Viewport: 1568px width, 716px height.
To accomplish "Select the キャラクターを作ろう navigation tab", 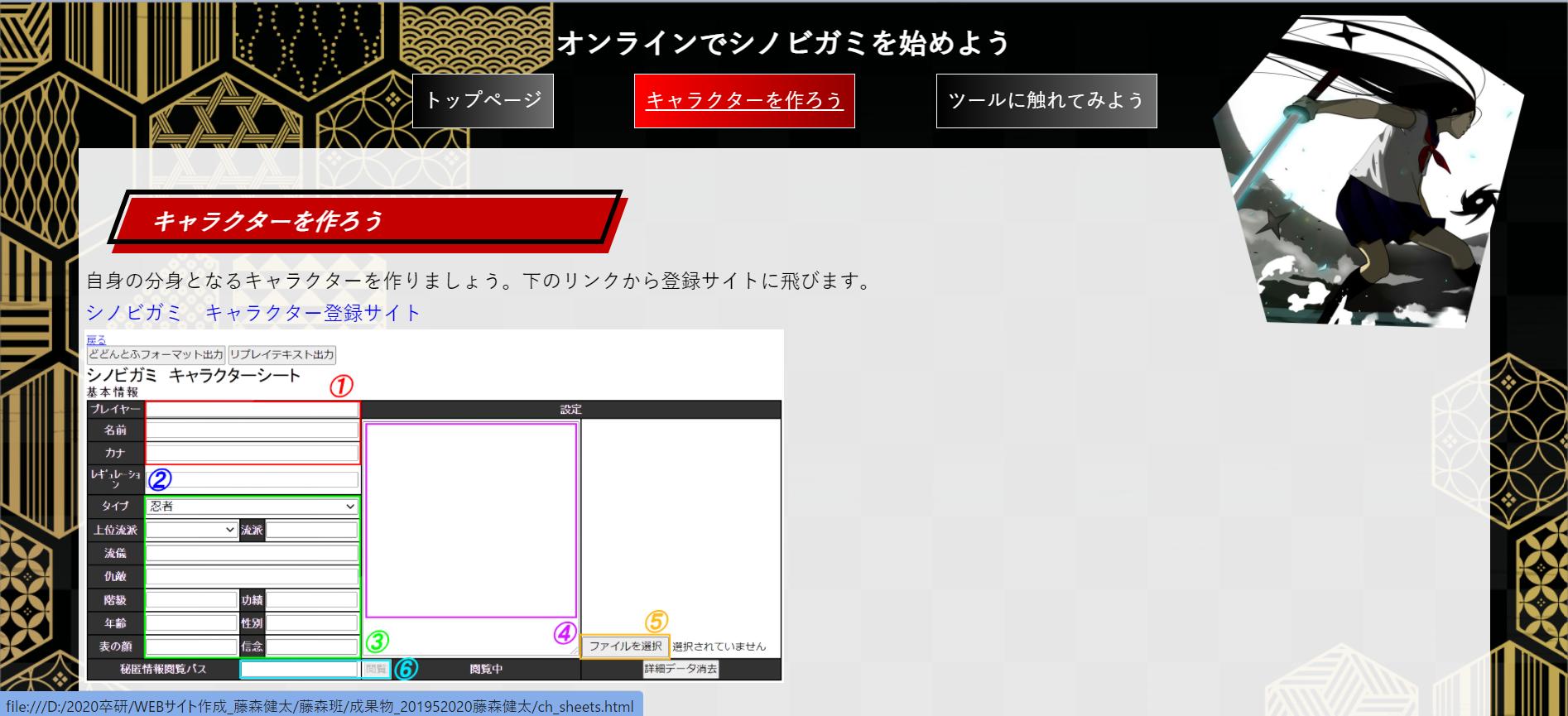I will (744, 101).
